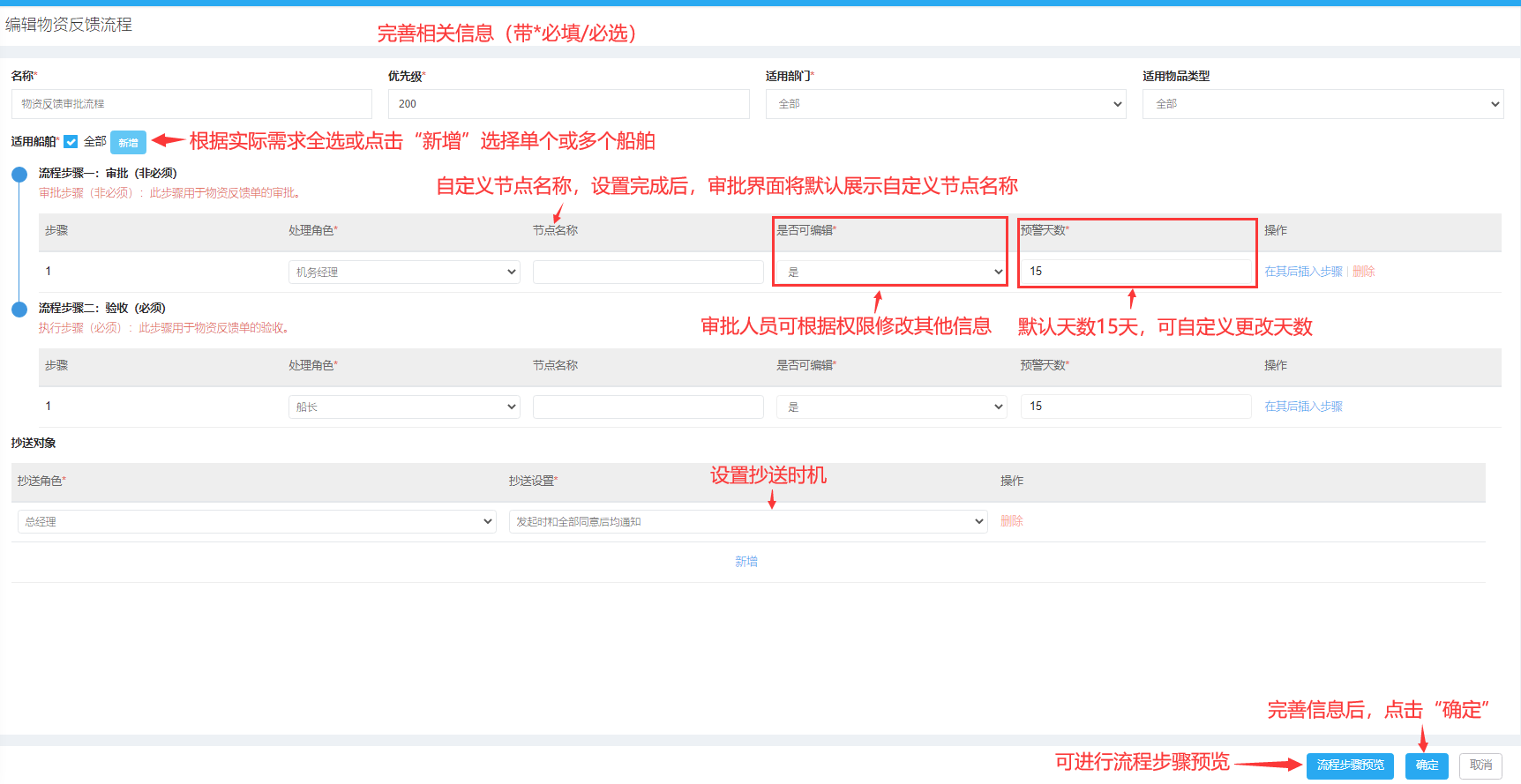Viewport: 1521px width, 784px height.
Task: Open the 发起时和全部同意后均通知 dropdown
Action: 748,521
